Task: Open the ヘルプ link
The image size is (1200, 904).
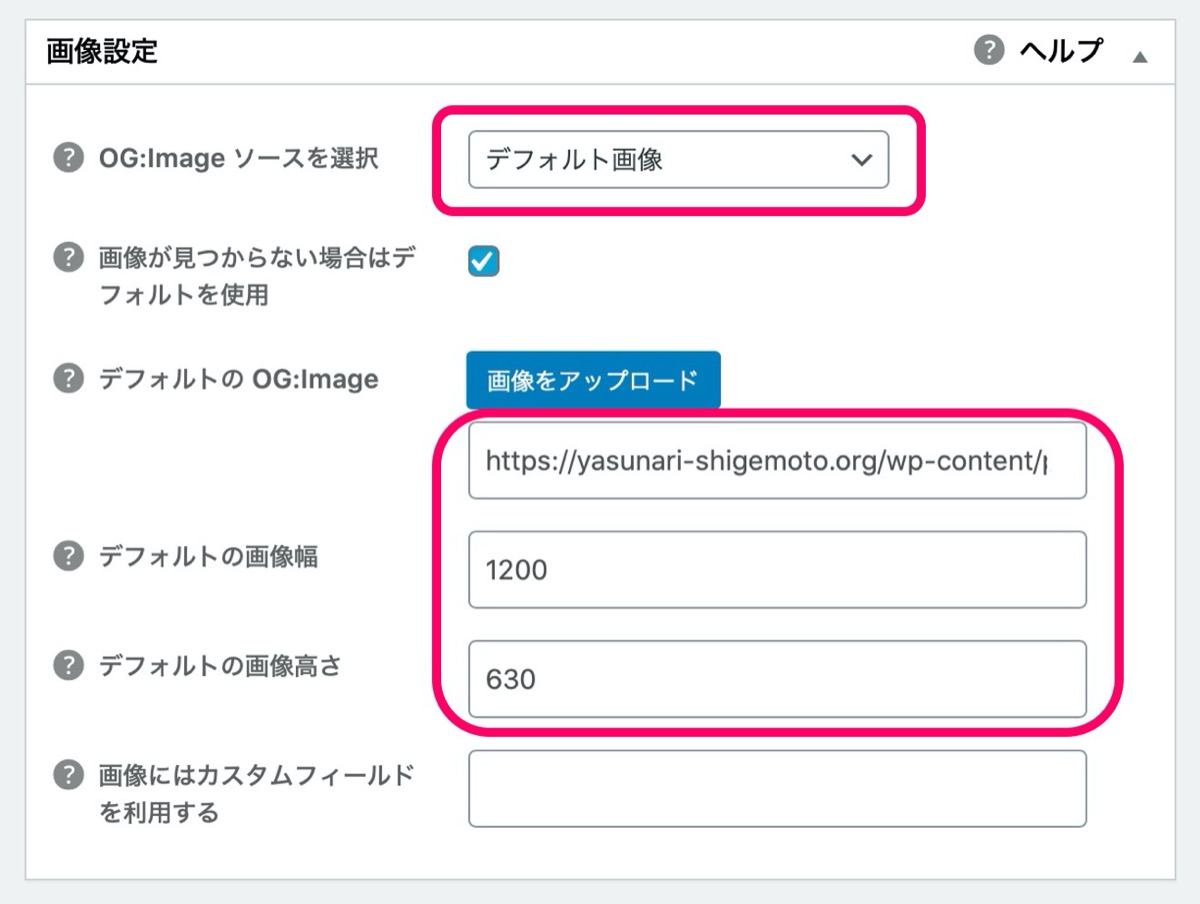Action: pyautogui.click(x=1061, y=50)
